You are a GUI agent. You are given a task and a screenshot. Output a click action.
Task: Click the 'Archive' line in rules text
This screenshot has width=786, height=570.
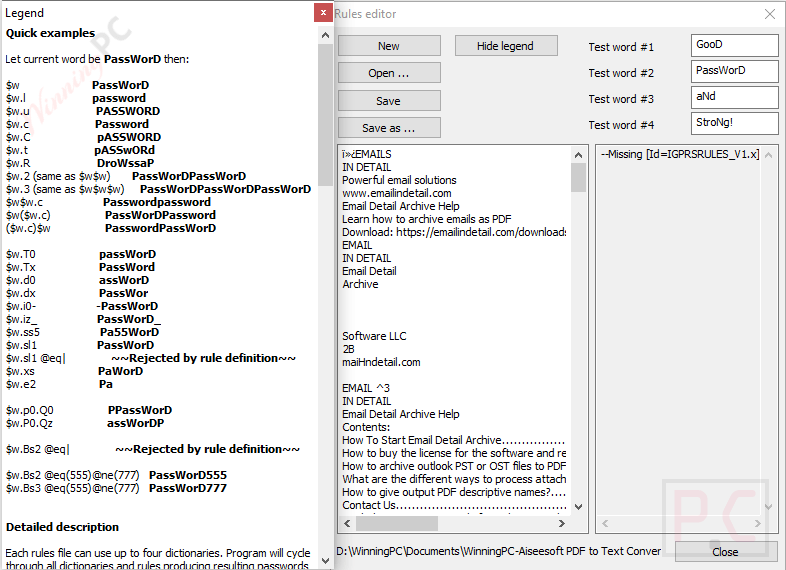tap(360, 284)
